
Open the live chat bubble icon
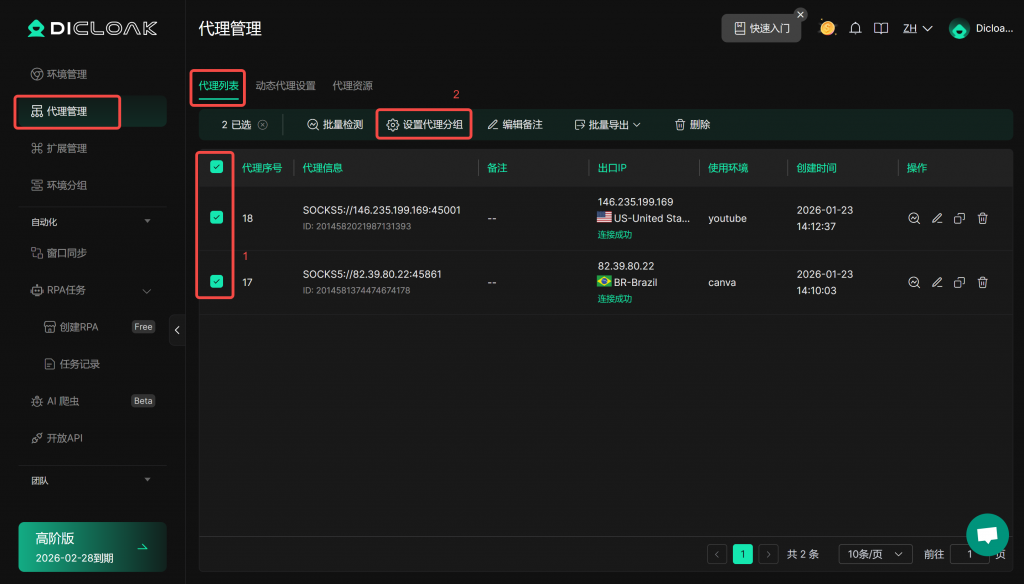(987, 534)
